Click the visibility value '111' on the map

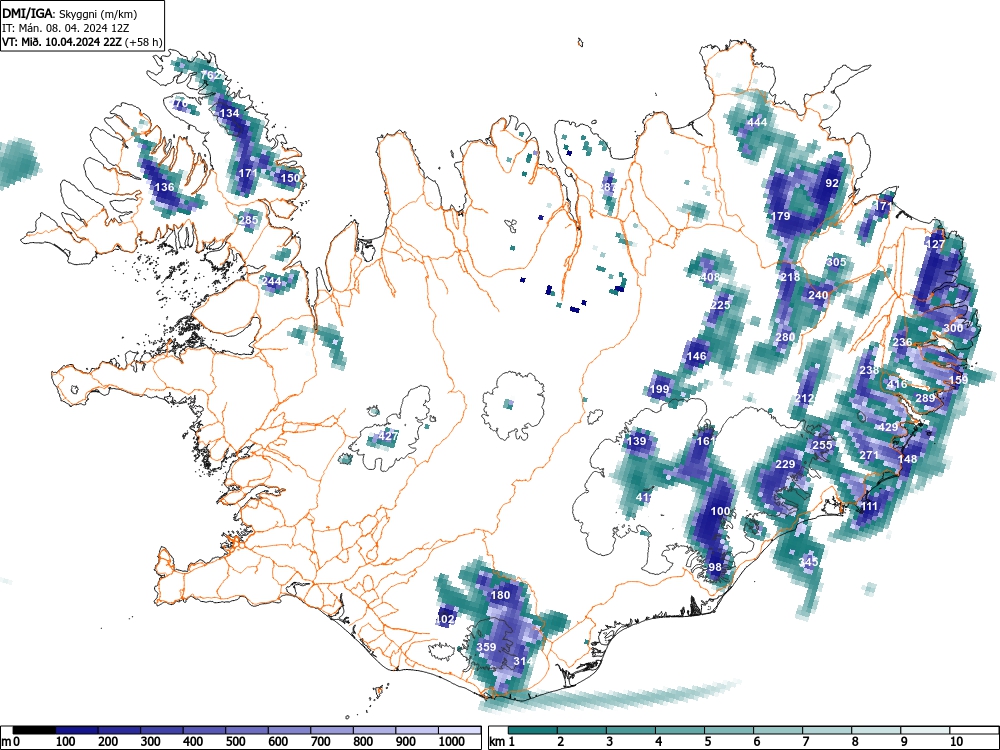(869, 506)
